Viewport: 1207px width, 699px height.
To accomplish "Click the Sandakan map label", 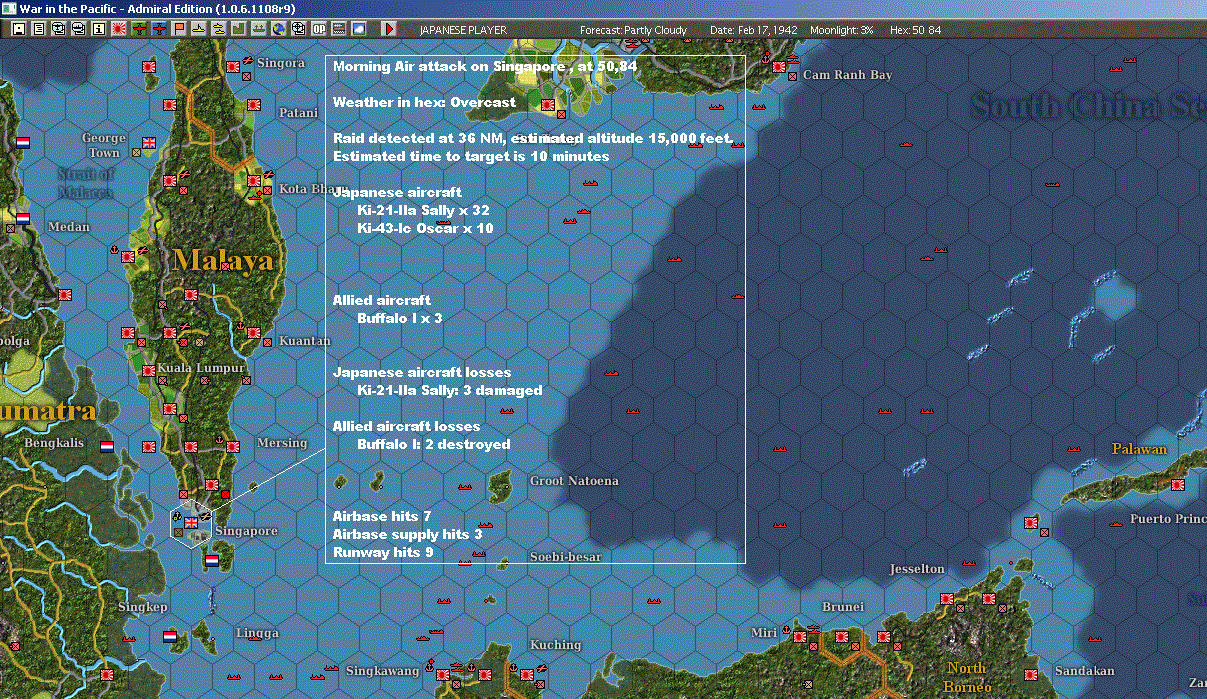I will 1084,671.
